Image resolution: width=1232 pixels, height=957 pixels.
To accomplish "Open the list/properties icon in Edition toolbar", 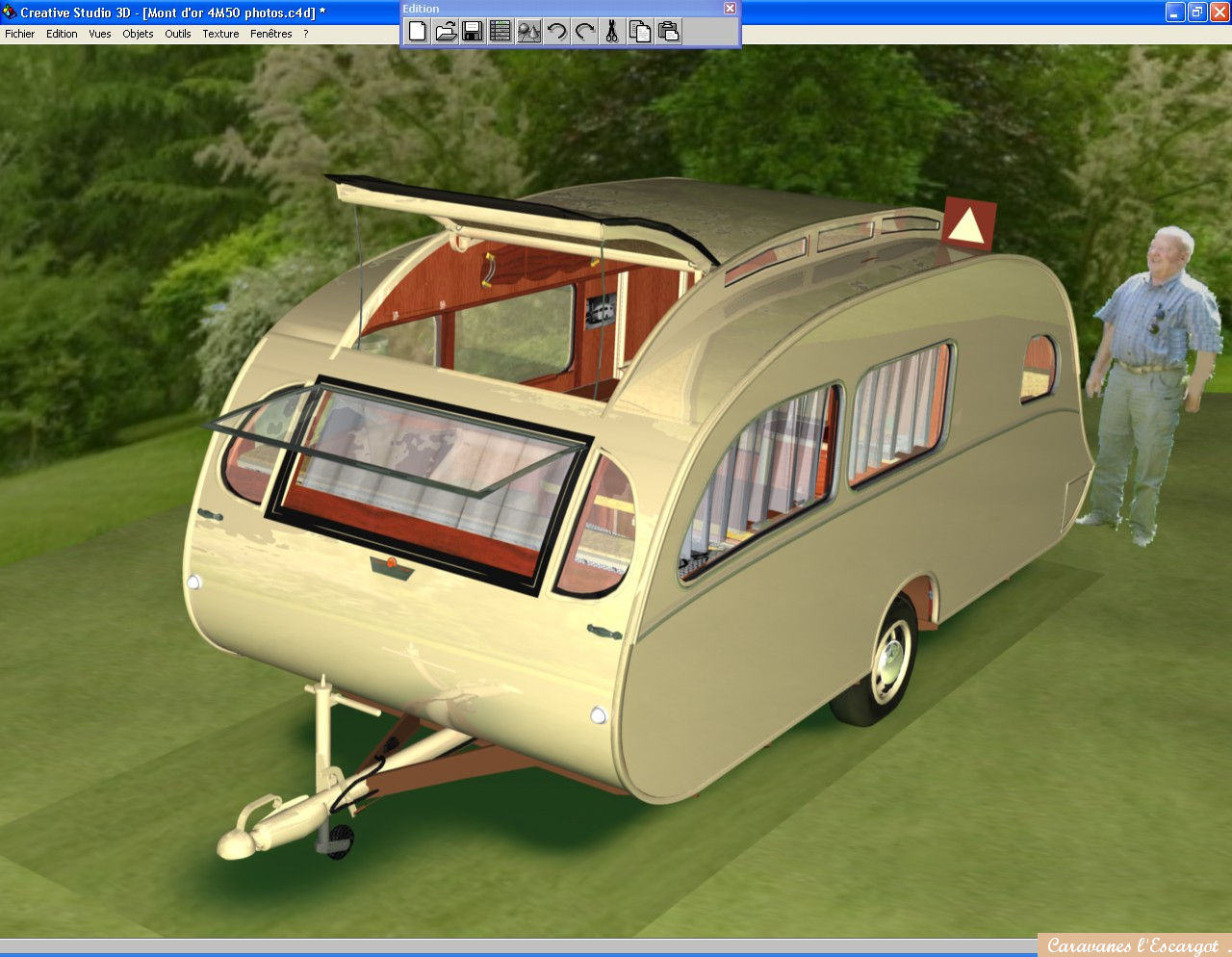I will pyautogui.click(x=500, y=31).
